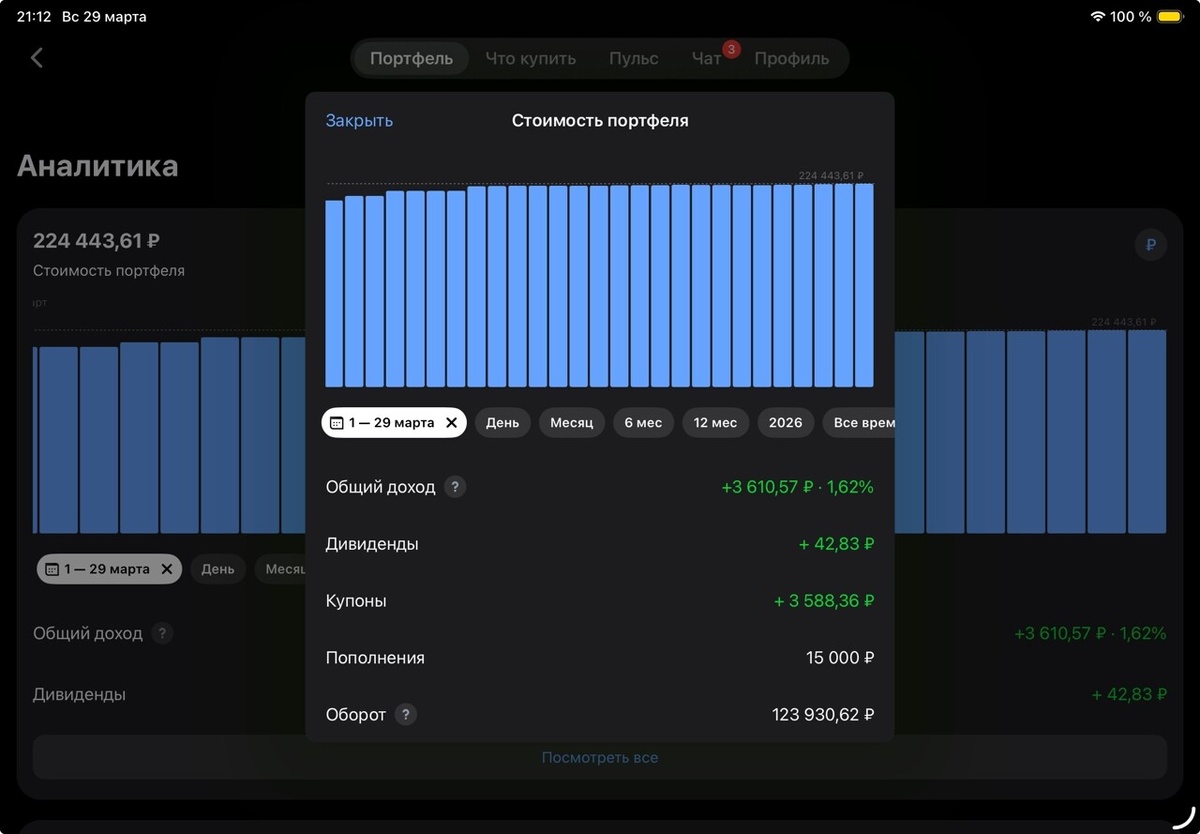Open the Профиль tab

pyautogui.click(x=793, y=58)
